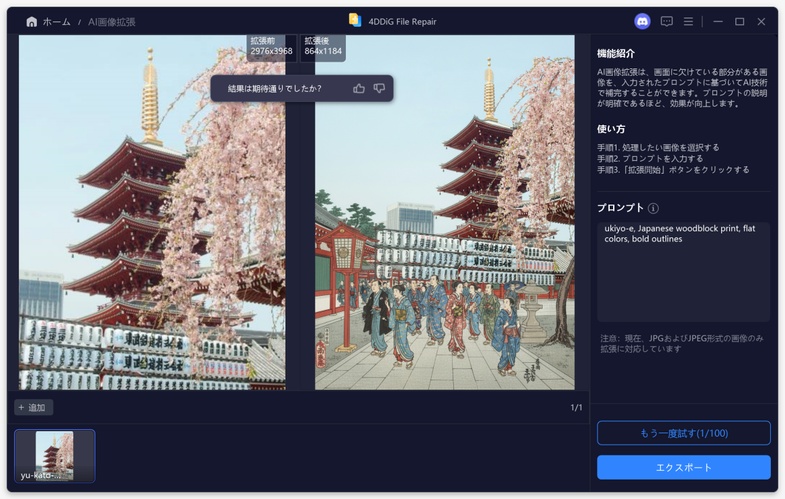Image resolution: width=785 pixels, height=499 pixels.
Task: Open the feedback chat icon
Action: coord(666,22)
